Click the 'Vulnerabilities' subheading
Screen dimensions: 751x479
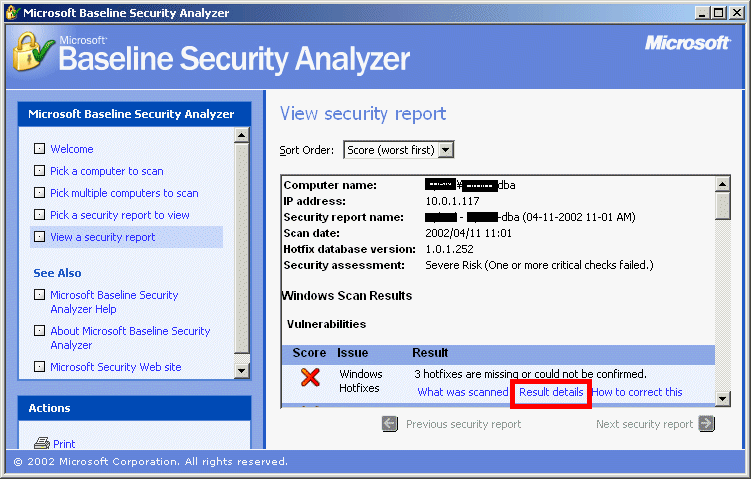coord(326,324)
